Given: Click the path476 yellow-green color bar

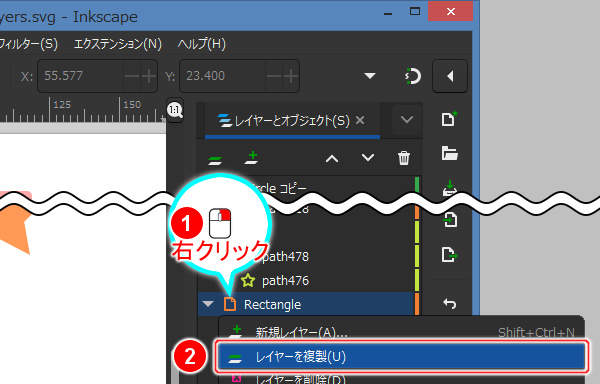Looking at the screenshot, I should tap(417, 280).
